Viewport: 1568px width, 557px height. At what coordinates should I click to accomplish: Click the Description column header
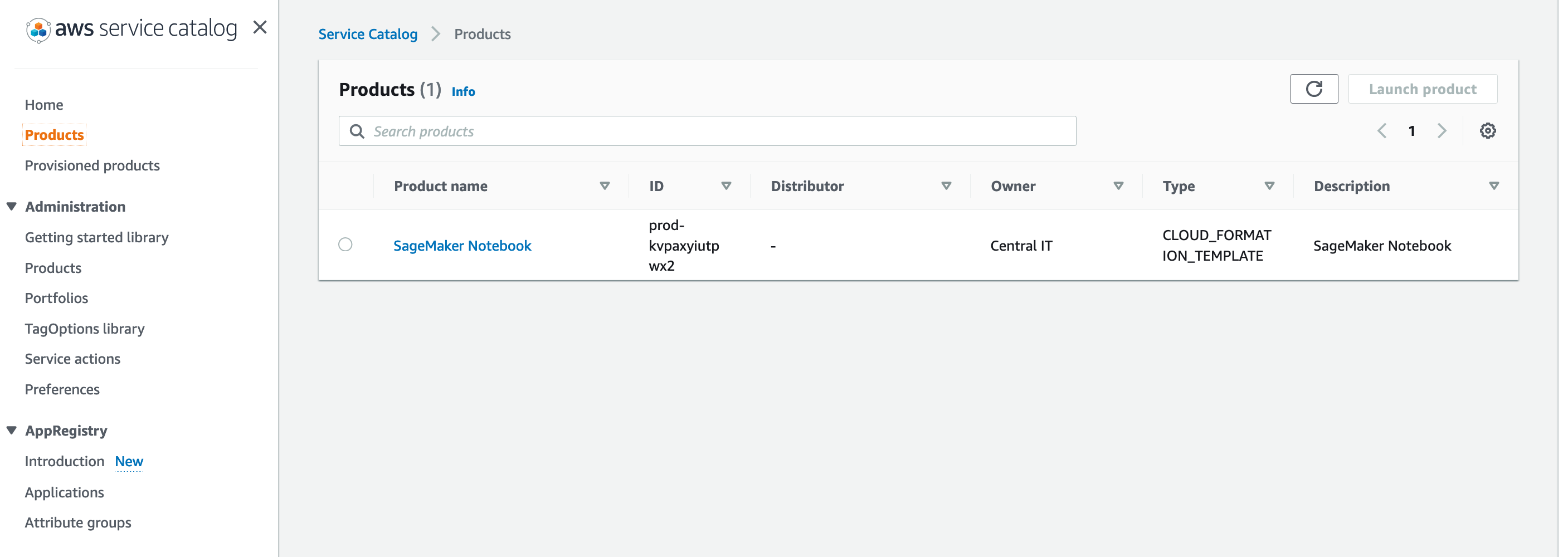pos(1351,186)
